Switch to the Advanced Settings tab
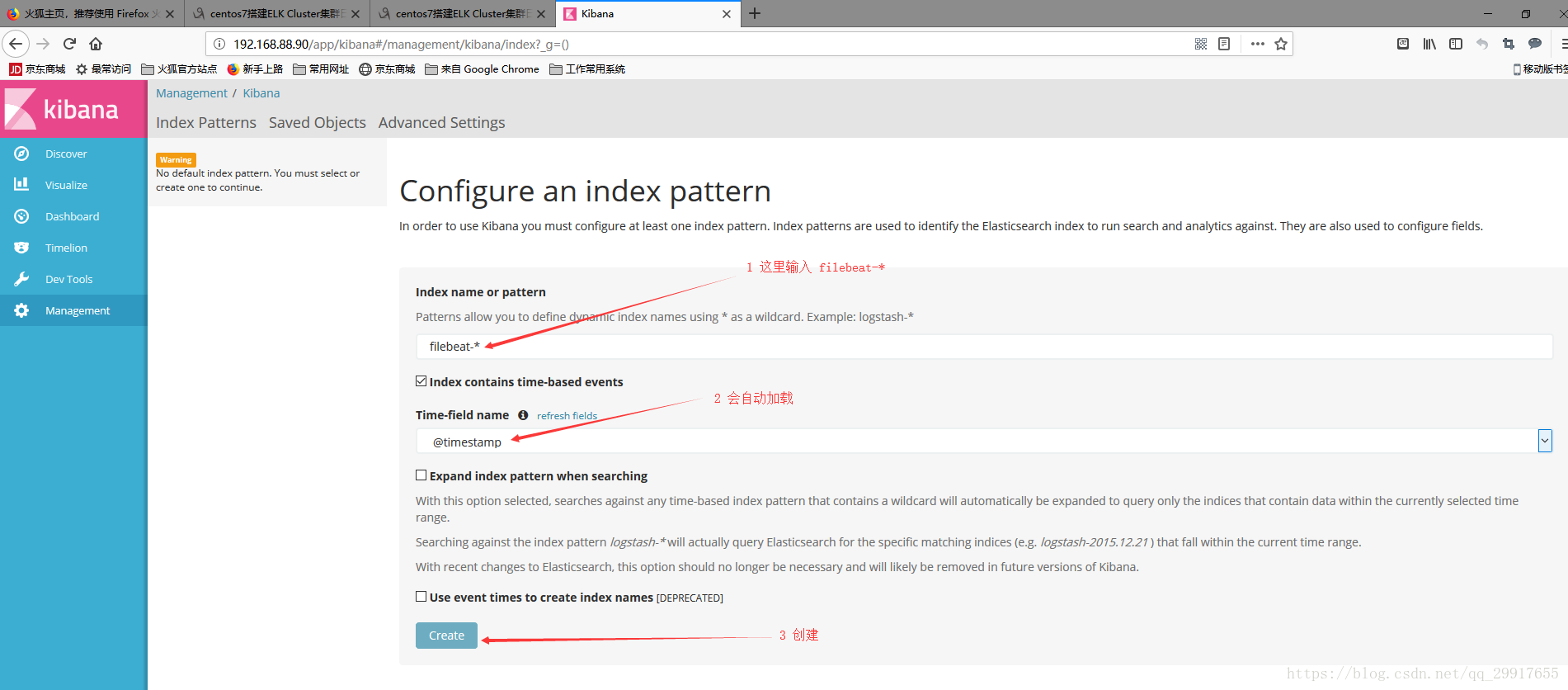This screenshot has width=1568, height=690. click(x=442, y=123)
